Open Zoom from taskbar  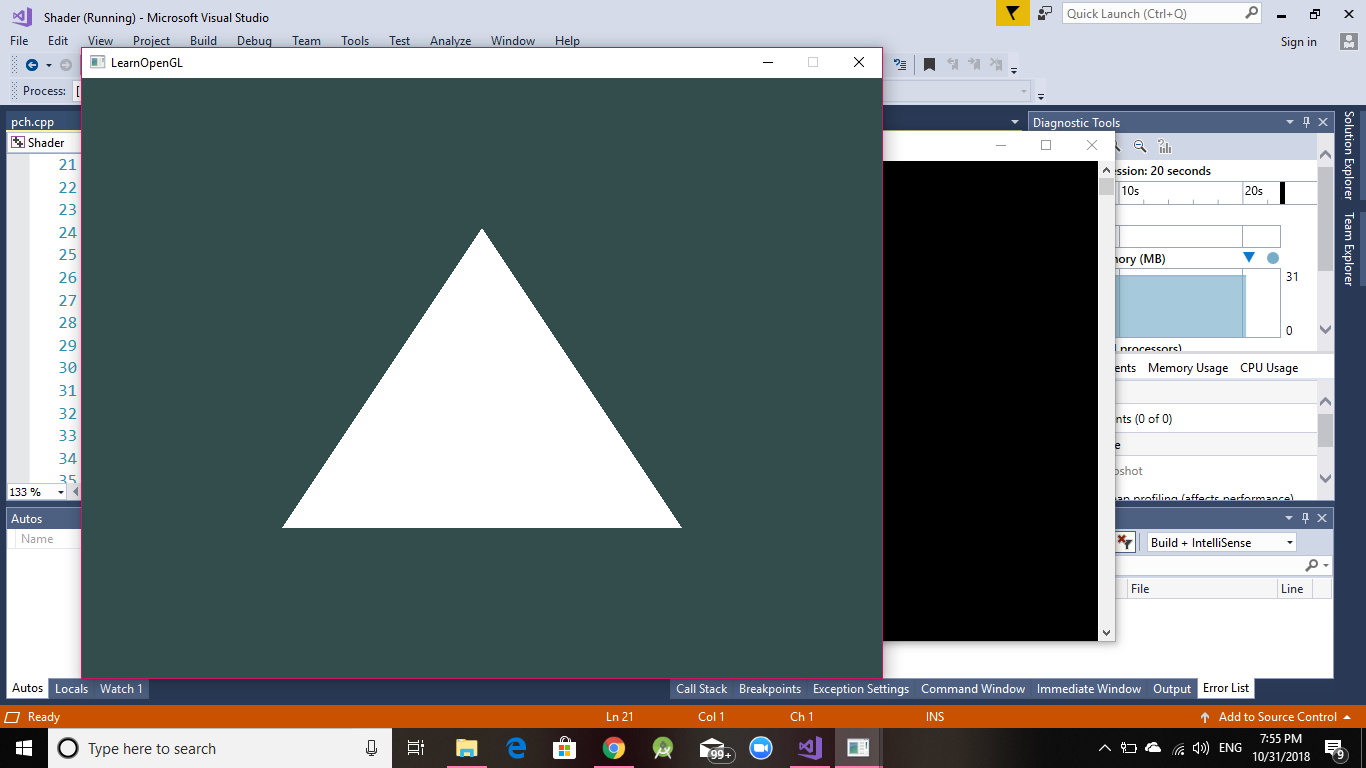761,748
